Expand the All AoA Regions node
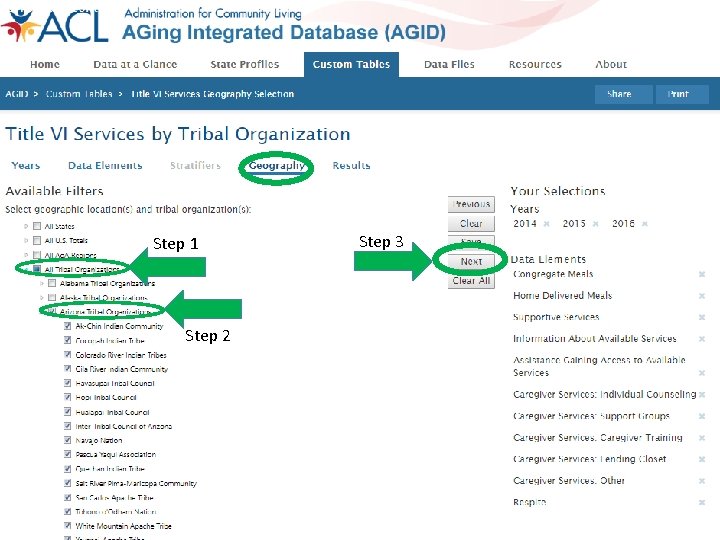Viewport: 720px width, 540px height. [x=26, y=255]
